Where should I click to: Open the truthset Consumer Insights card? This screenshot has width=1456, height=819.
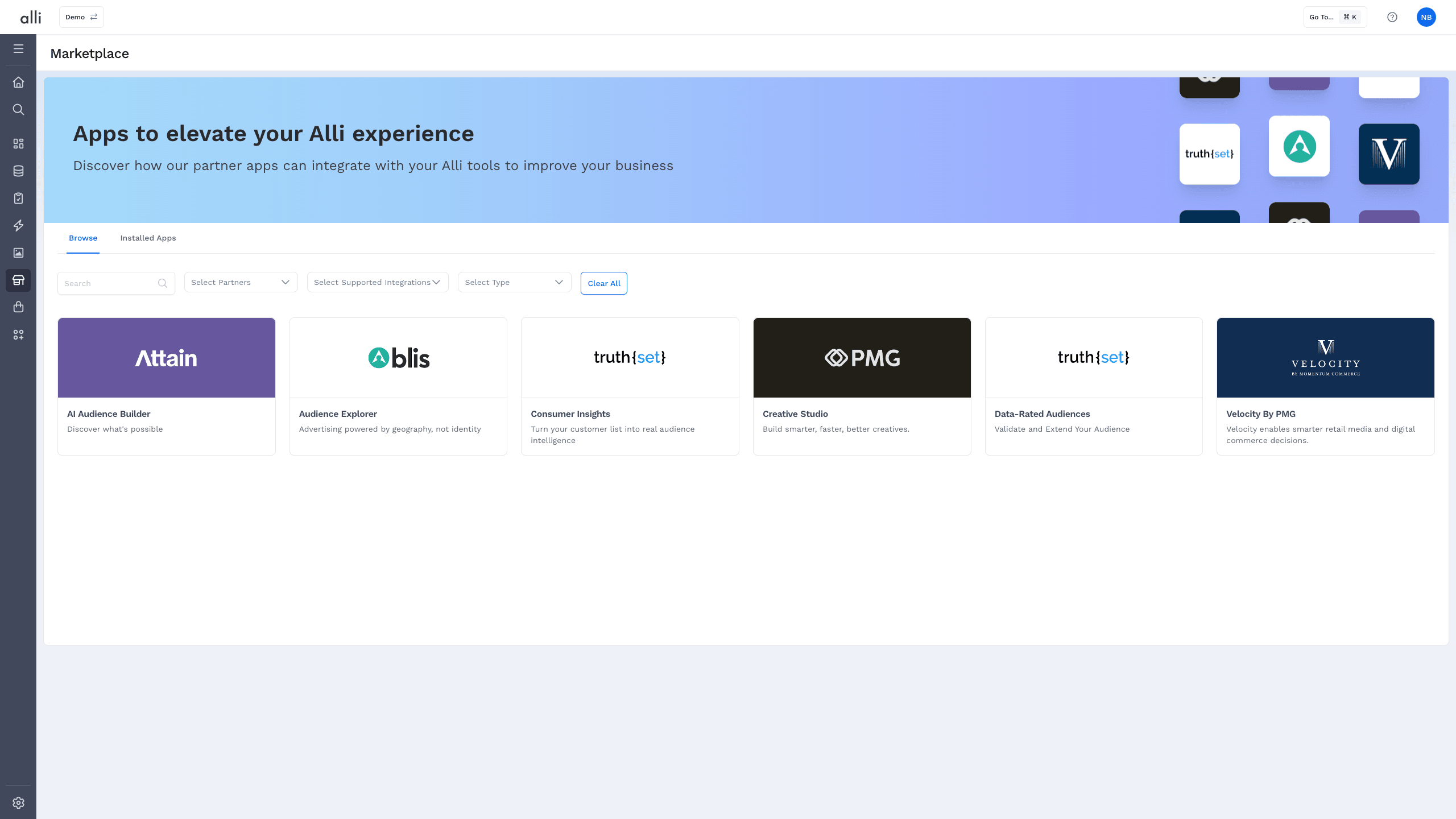tap(630, 386)
